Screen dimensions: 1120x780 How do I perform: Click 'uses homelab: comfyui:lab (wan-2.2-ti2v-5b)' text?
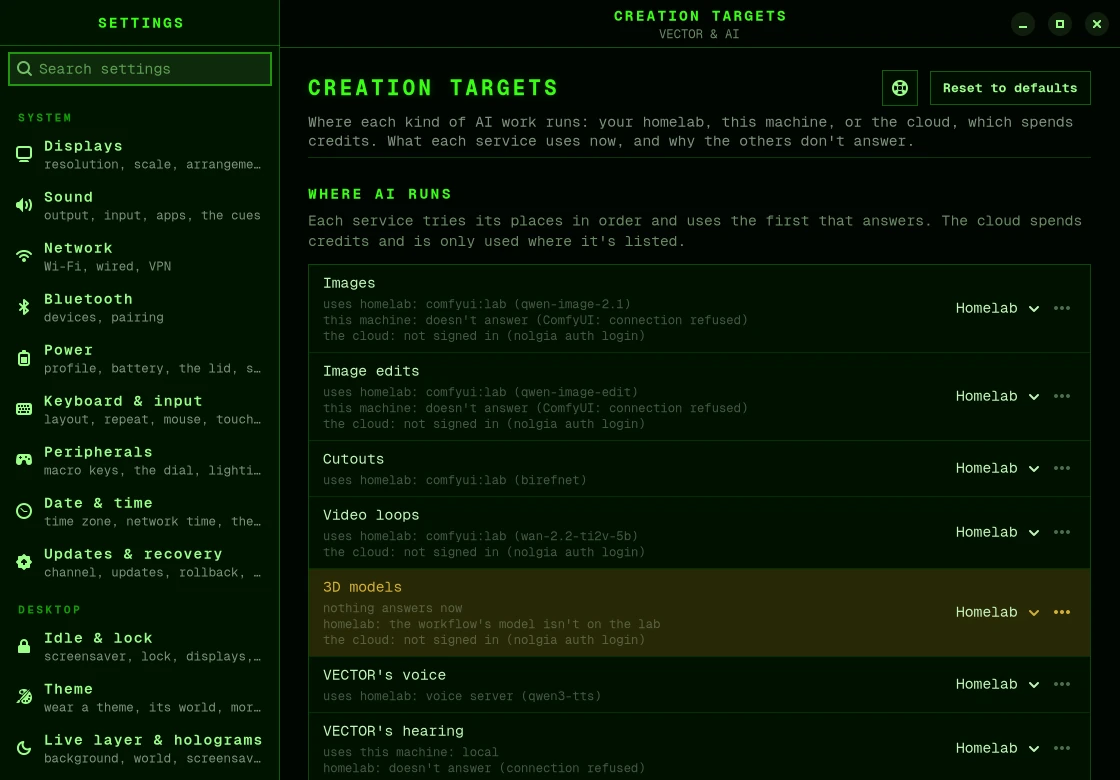click(x=480, y=536)
